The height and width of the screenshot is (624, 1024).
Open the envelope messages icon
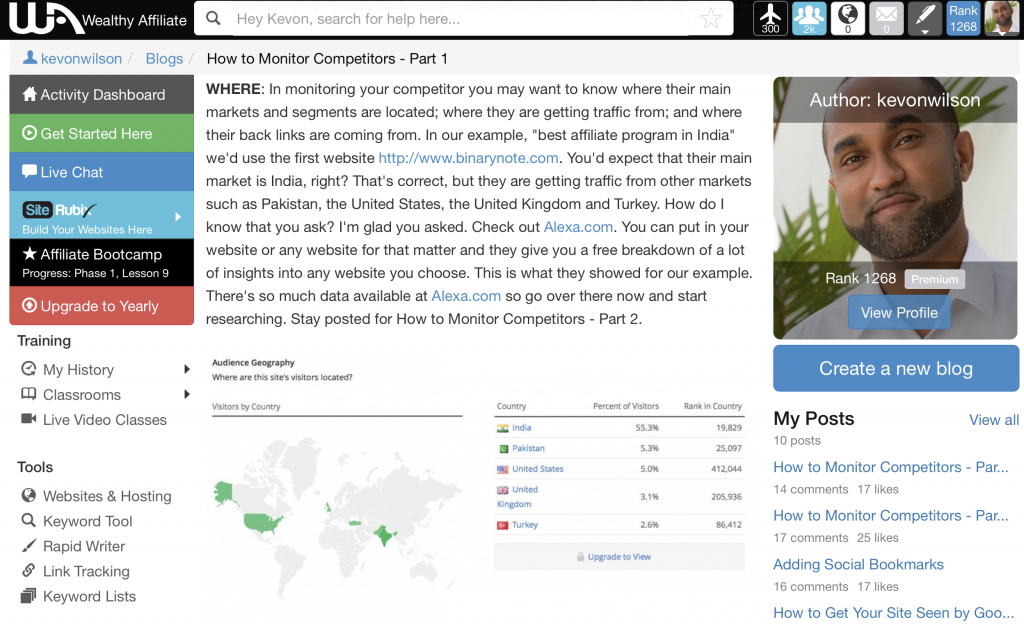pyautogui.click(x=886, y=18)
